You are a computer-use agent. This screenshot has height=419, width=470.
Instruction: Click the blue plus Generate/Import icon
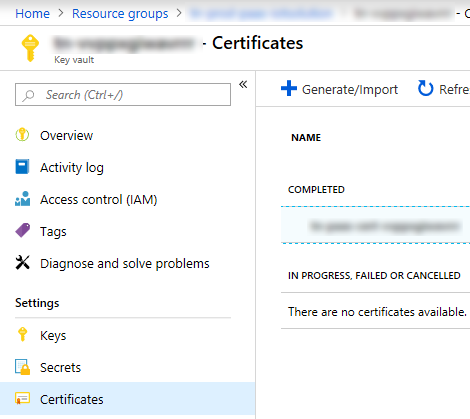pyautogui.click(x=289, y=88)
